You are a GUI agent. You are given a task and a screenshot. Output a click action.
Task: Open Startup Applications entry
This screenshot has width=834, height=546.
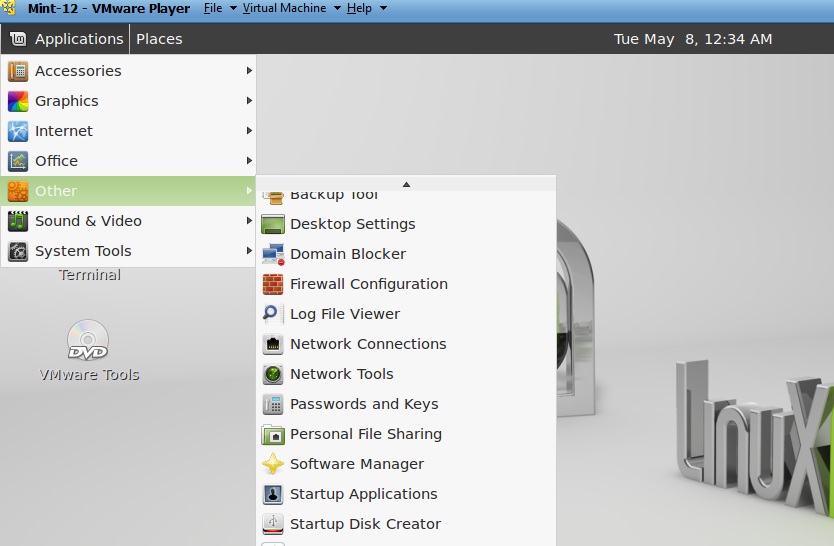(406, 494)
